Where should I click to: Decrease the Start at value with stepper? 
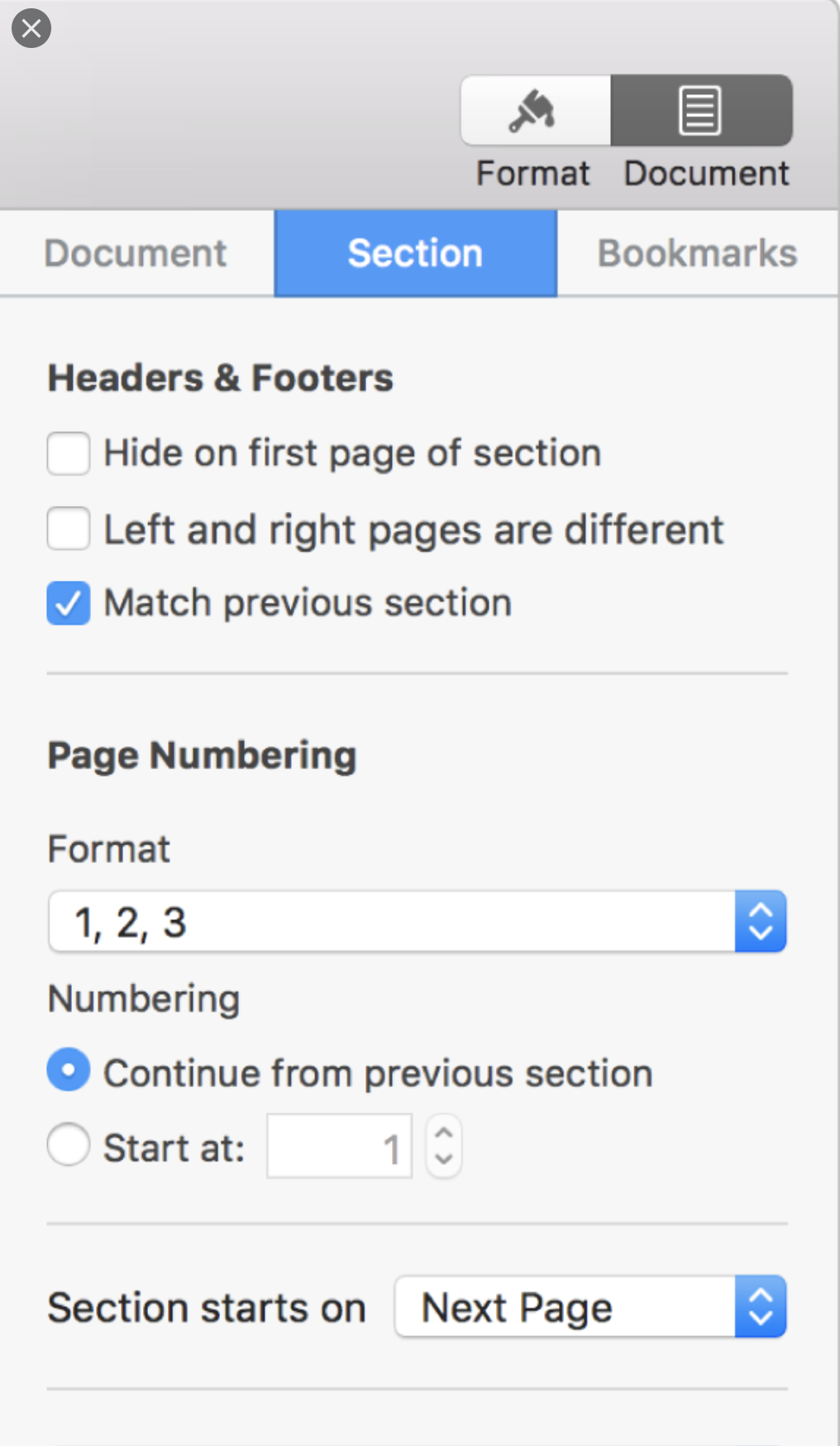click(444, 1158)
